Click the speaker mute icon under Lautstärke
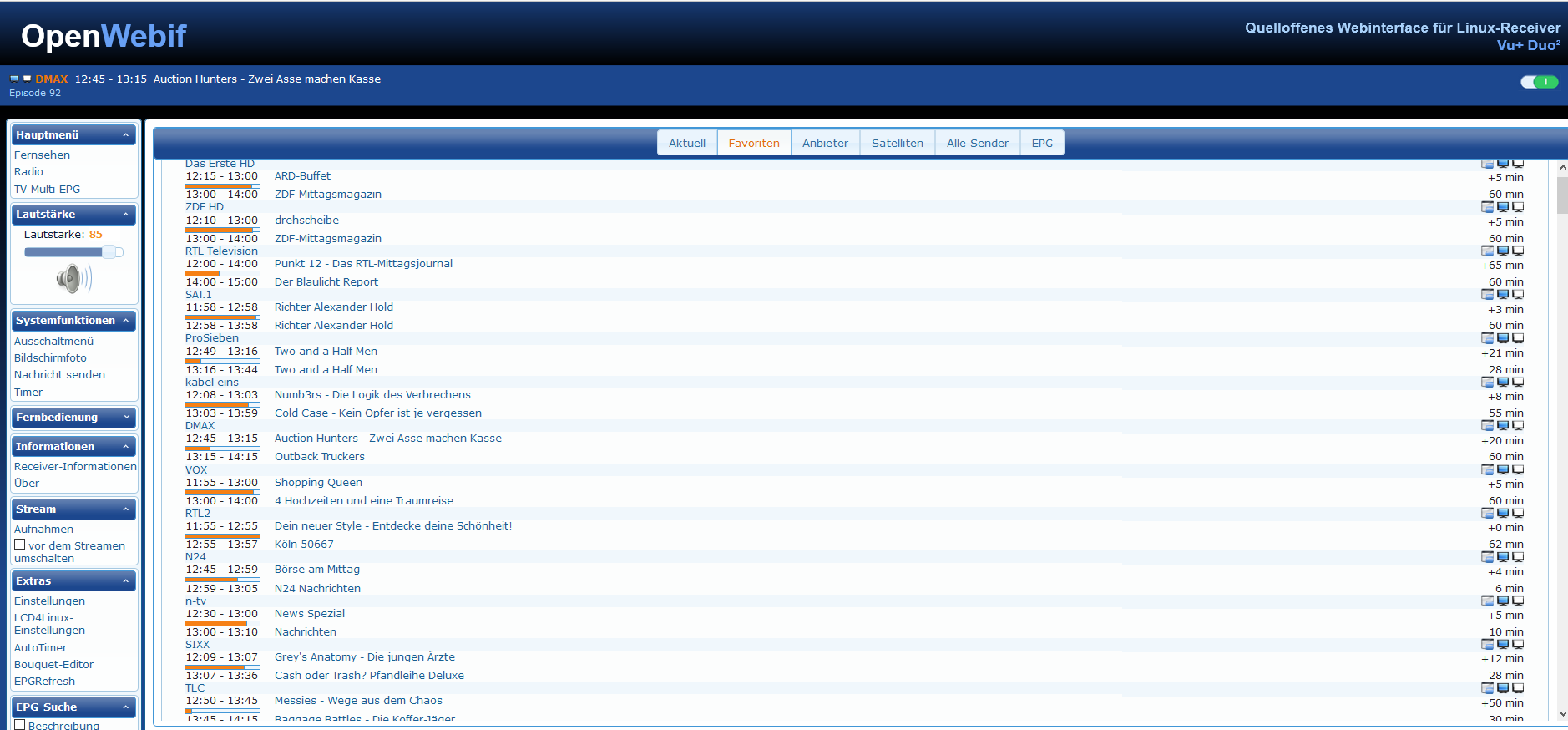Image resolution: width=1568 pixels, height=730 pixels. click(x=74, y=278)
